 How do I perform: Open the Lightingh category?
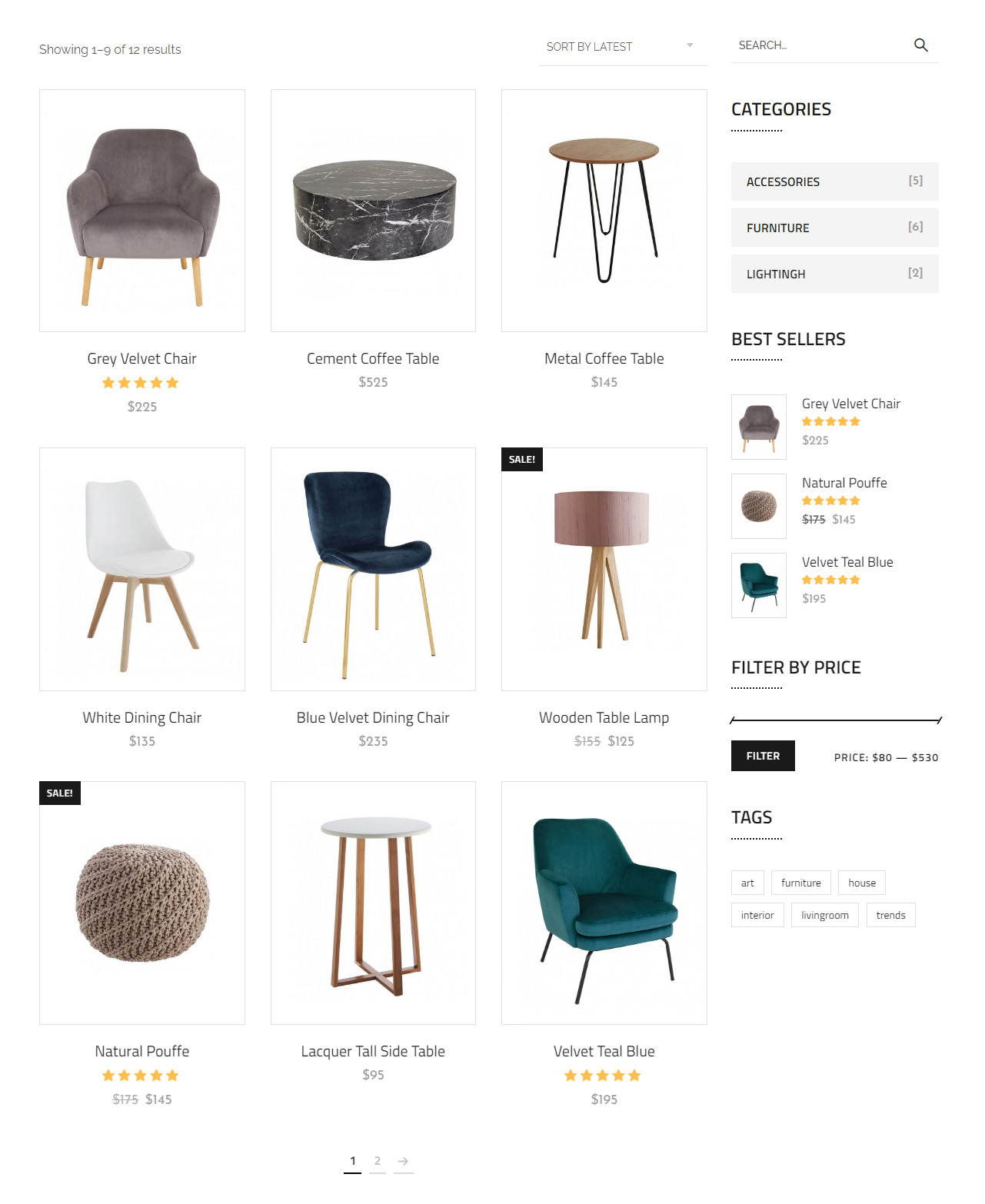coord(834,274)
